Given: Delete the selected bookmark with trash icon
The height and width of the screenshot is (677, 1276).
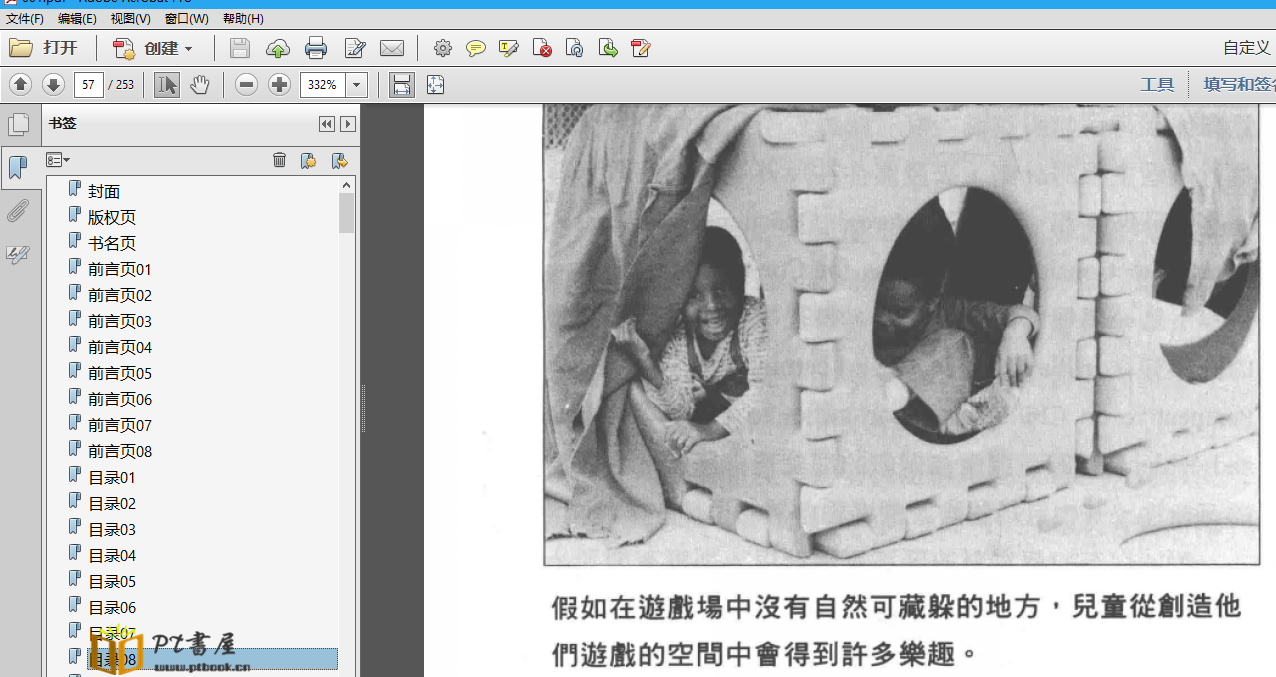Looking at the screenshot, I should point(280,160).
